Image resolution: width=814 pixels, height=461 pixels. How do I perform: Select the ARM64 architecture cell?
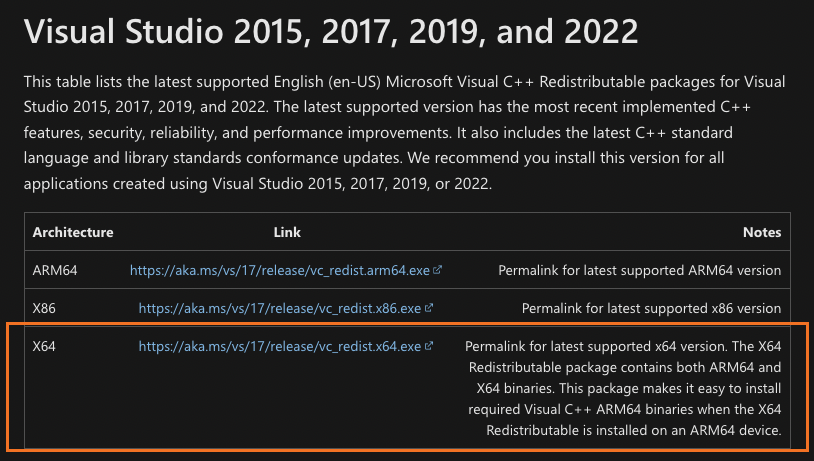click(x=55, y=270)
